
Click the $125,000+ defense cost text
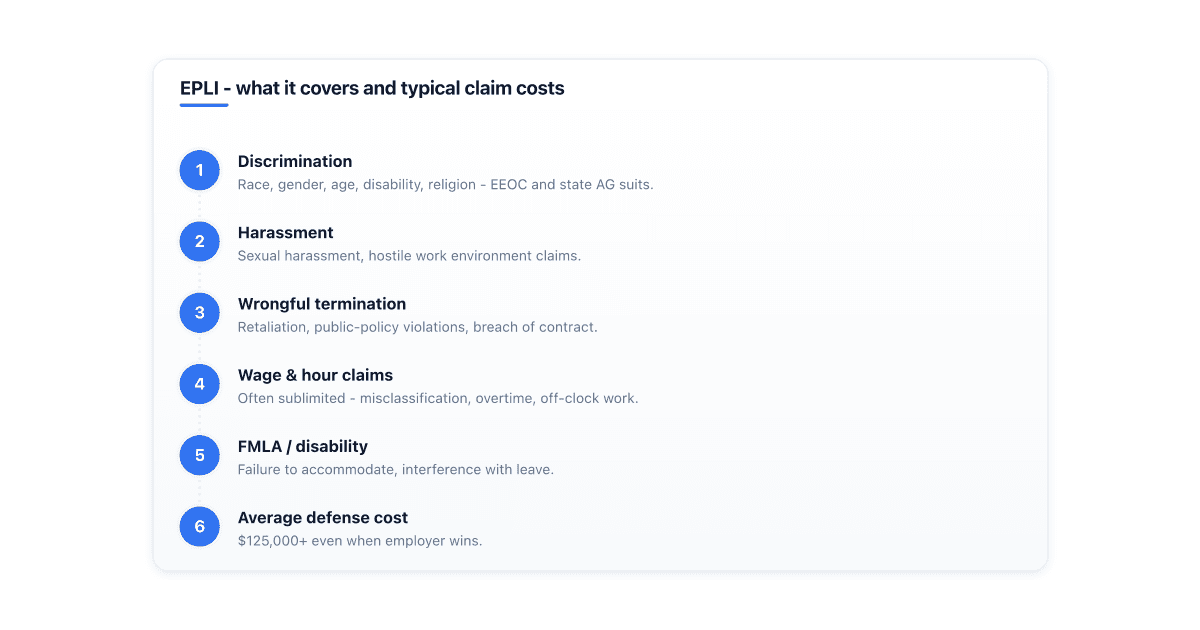[x=360, y=541]
